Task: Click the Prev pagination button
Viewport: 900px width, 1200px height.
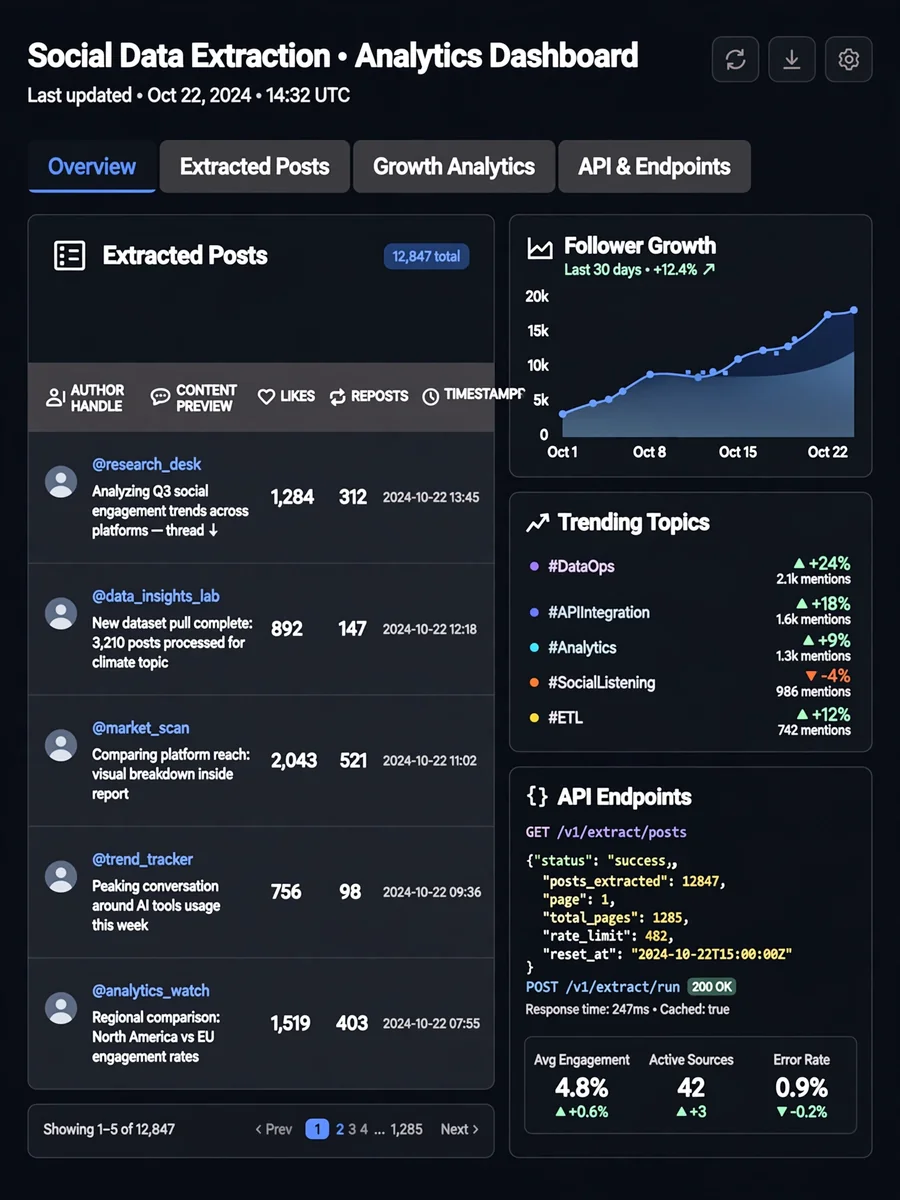Action: point(273,1129)
